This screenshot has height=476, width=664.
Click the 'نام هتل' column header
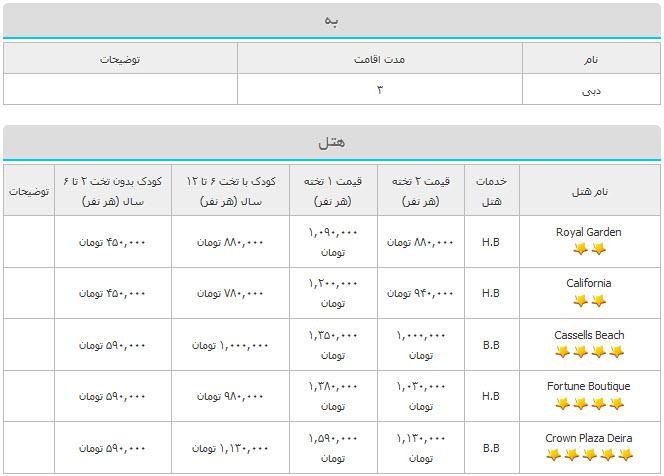coord(589,191)
